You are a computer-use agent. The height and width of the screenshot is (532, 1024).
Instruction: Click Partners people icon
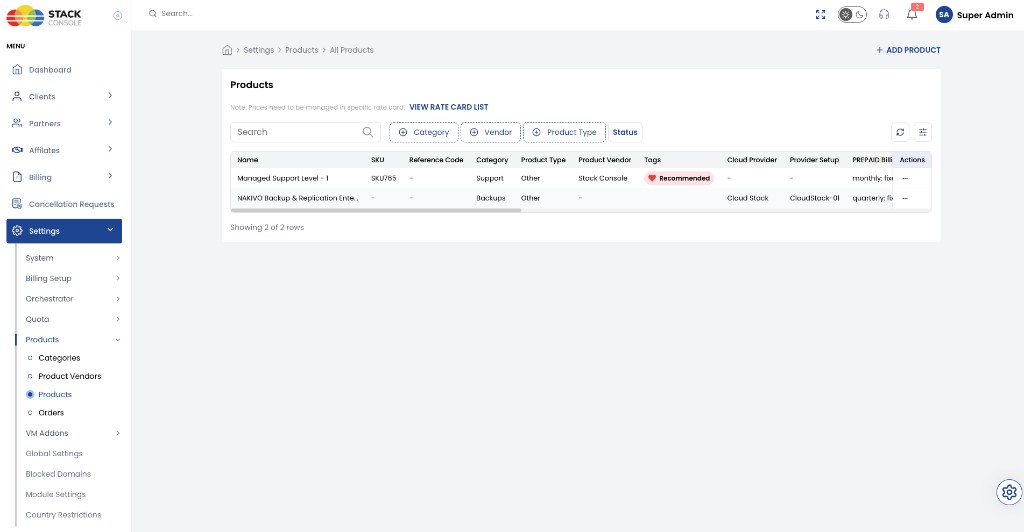[x=18, y=123]
